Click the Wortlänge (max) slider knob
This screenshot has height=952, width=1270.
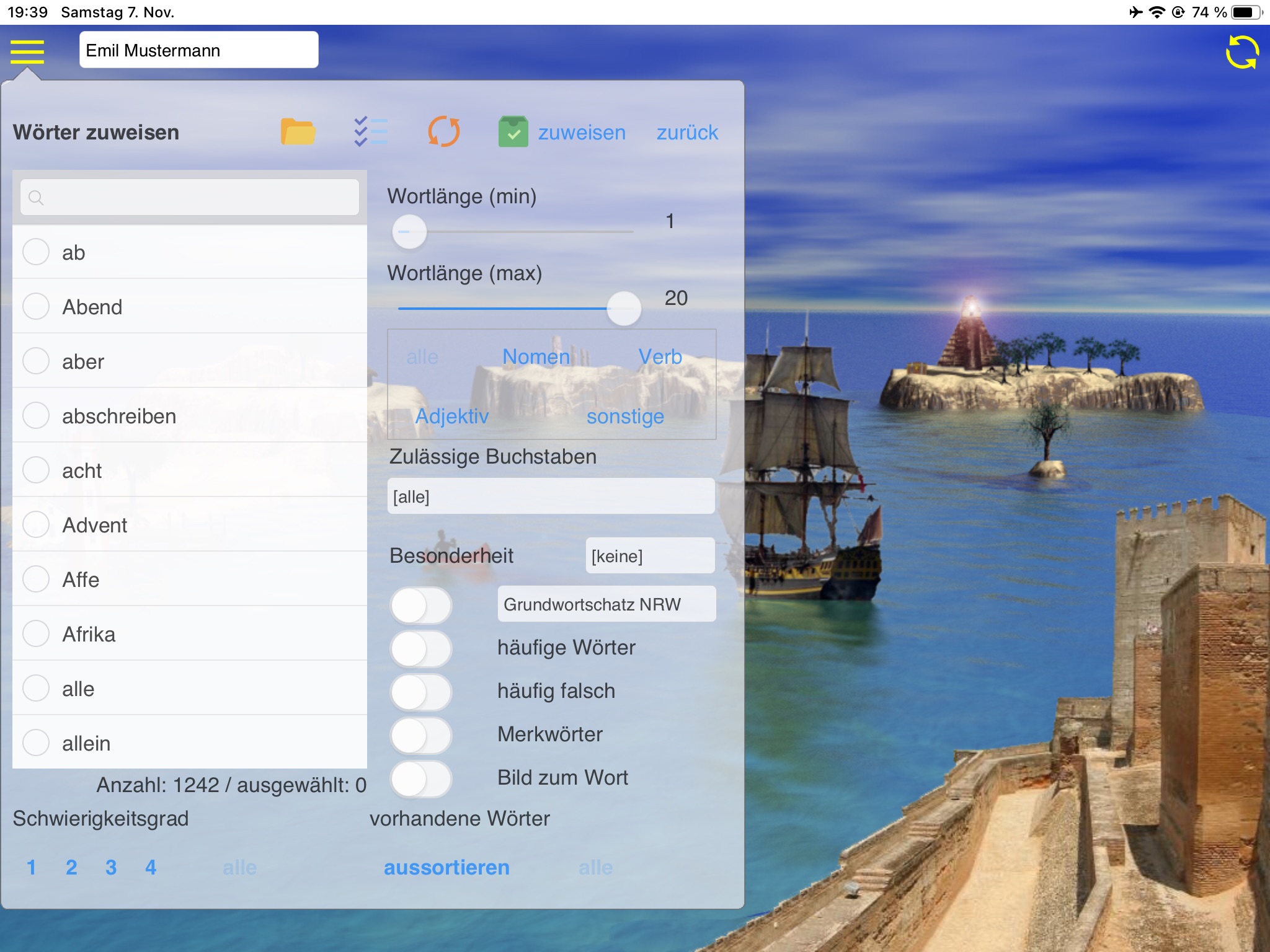623,308
